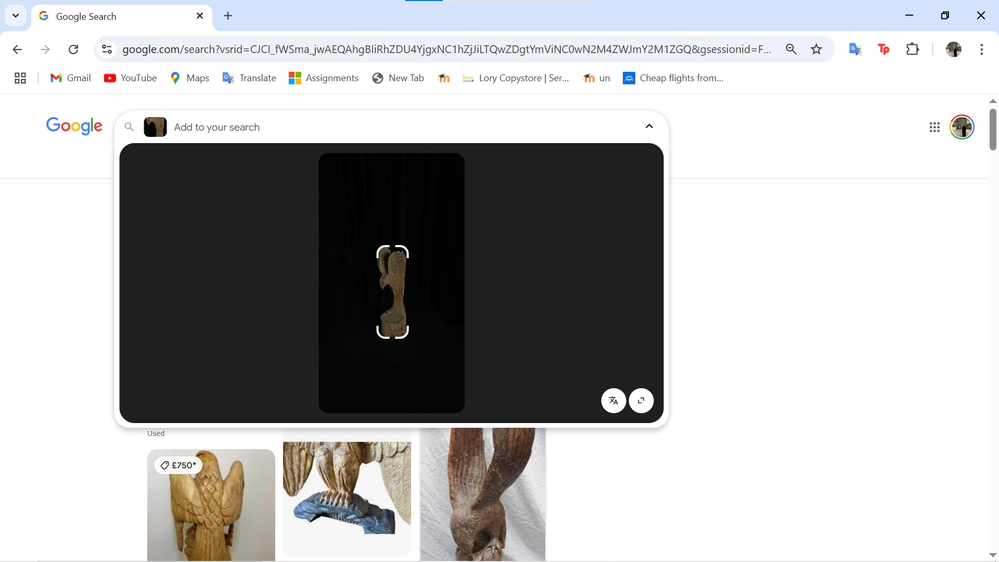Click the Google Translate extension icon
999x562 pixels.
point(855,49)
